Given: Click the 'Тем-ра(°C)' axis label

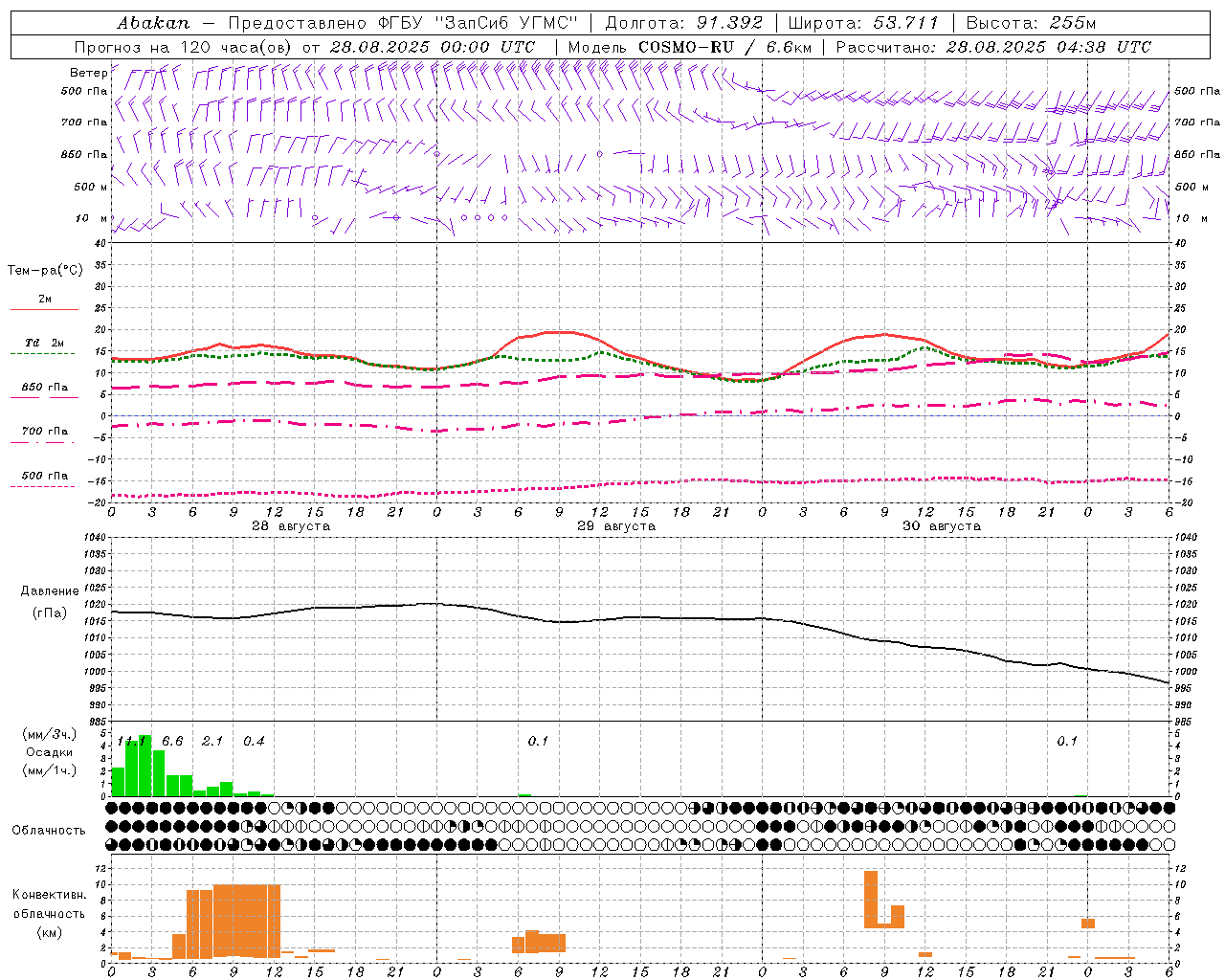Looking at the screenshot, I should (45, 271).
